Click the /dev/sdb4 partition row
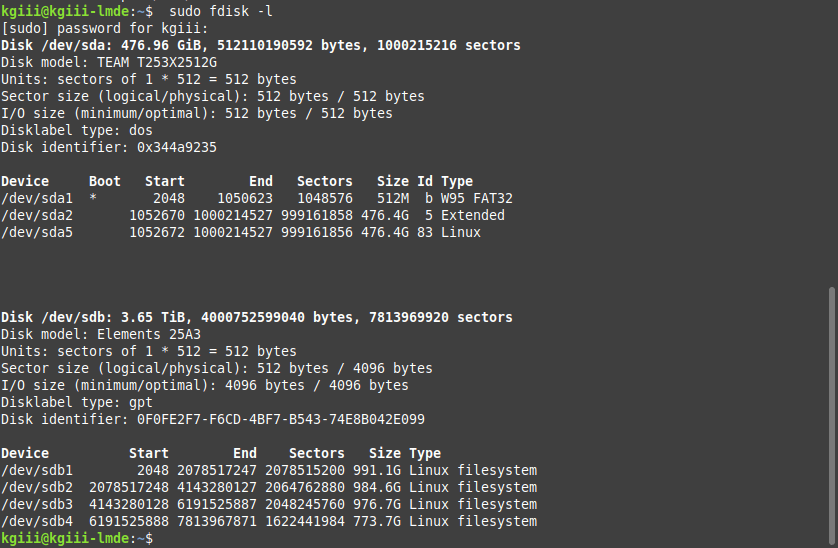The height and width of the screenshot is (548, 838). pos(269,522)
